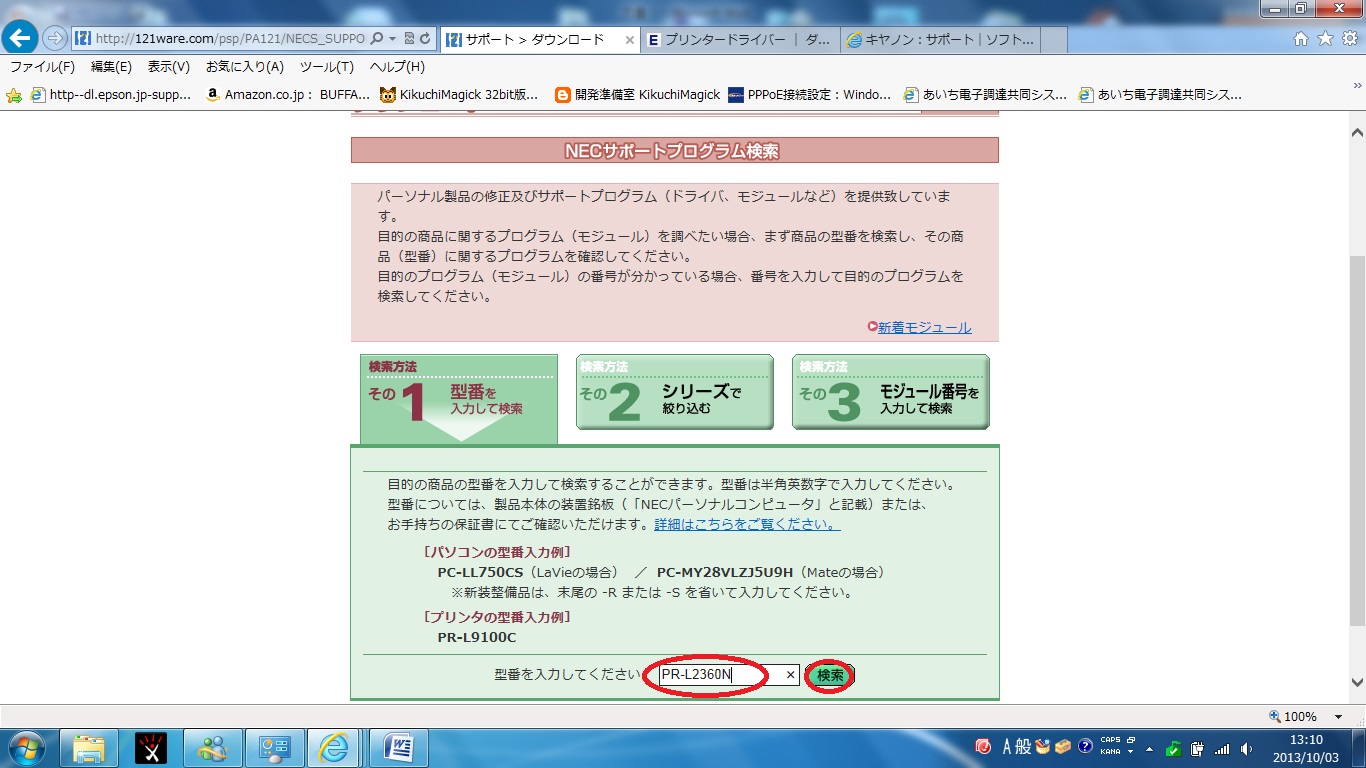Screen dimensions: 1366x768
Task: Open the IME toolbox icon
Action: (x=1063, y=747)
